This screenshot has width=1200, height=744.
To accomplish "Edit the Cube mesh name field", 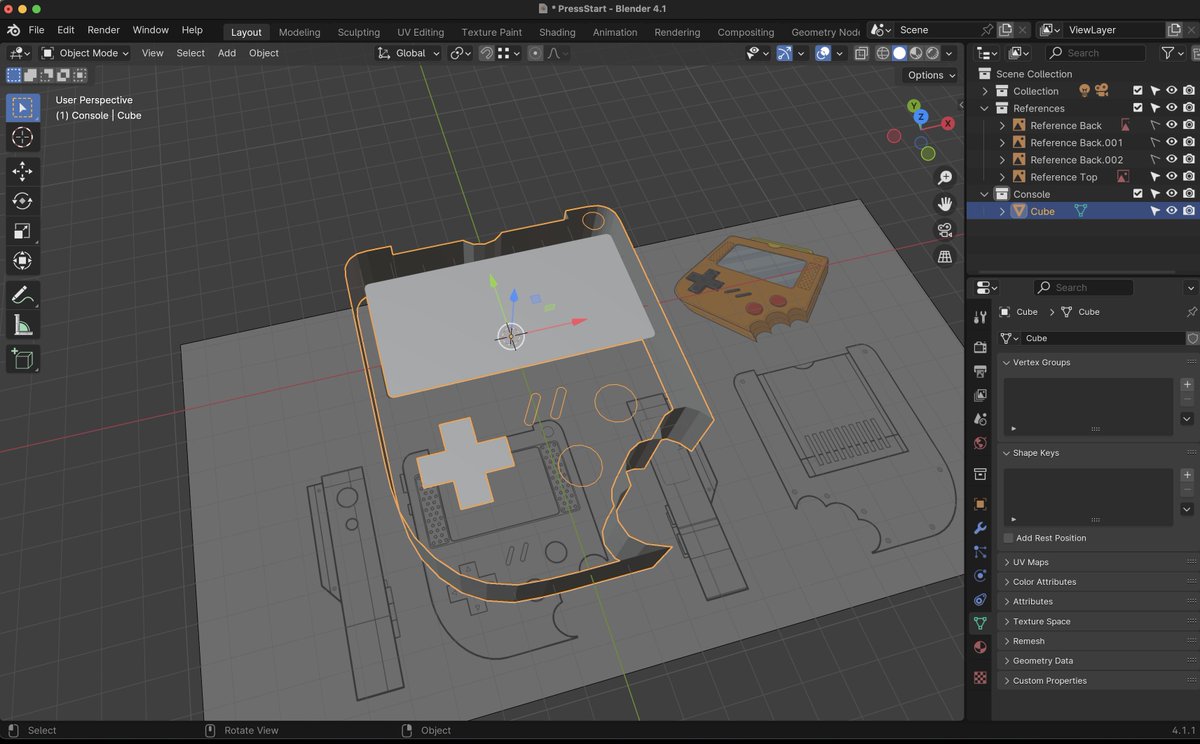I will click(x=1103, y=338).
